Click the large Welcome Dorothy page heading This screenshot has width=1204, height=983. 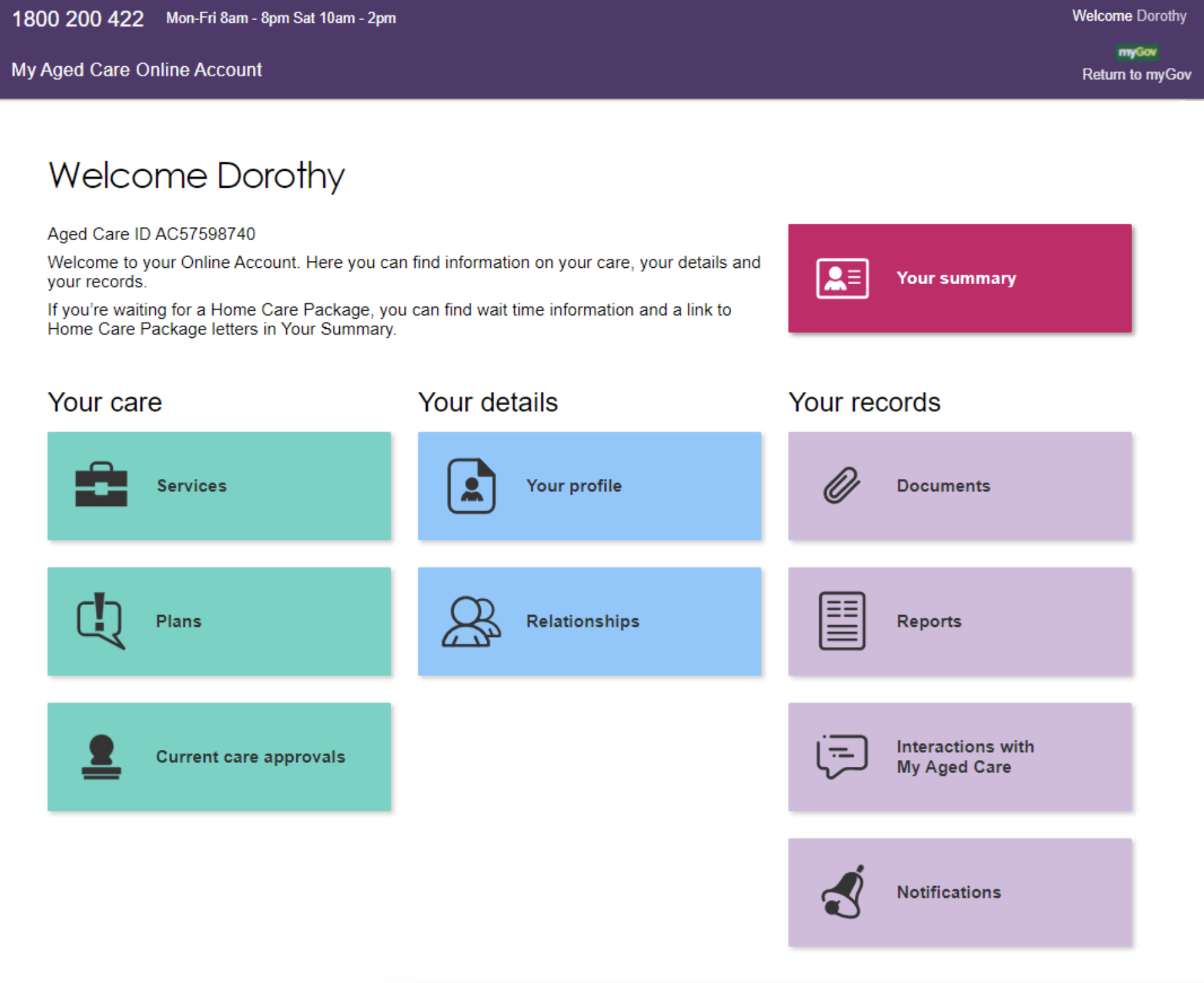(197, 175)
